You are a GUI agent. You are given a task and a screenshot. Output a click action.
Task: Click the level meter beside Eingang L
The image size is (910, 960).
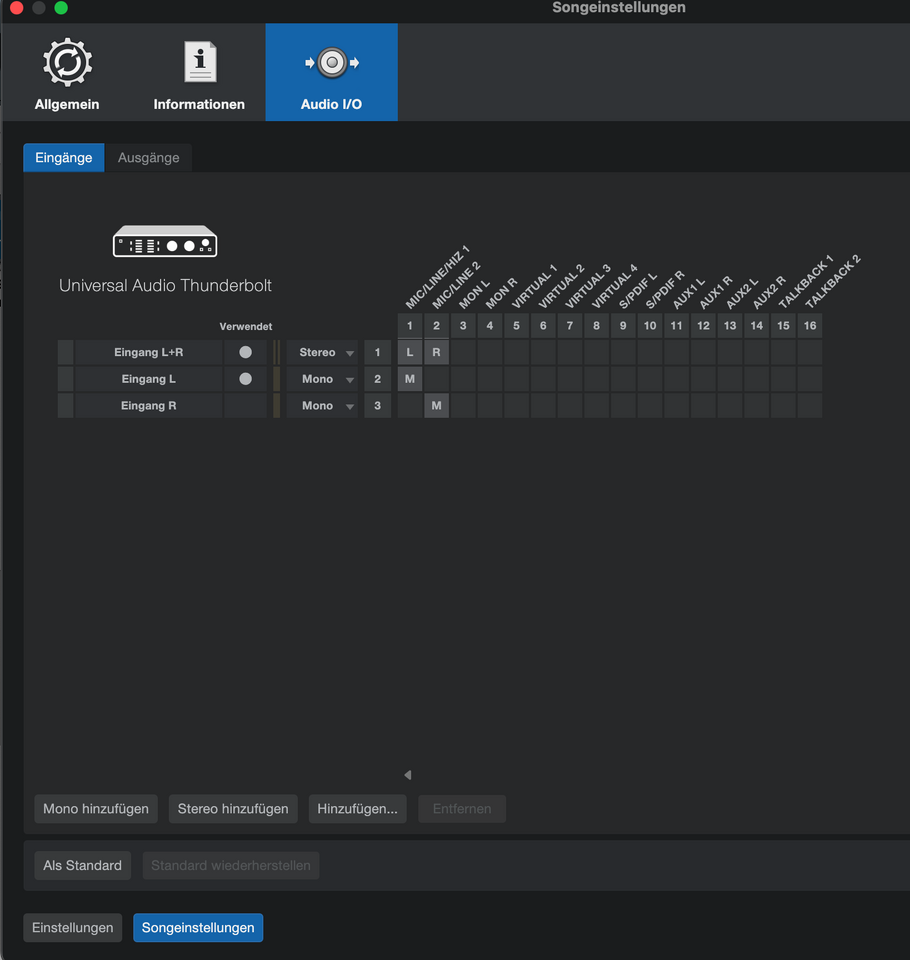277,379
